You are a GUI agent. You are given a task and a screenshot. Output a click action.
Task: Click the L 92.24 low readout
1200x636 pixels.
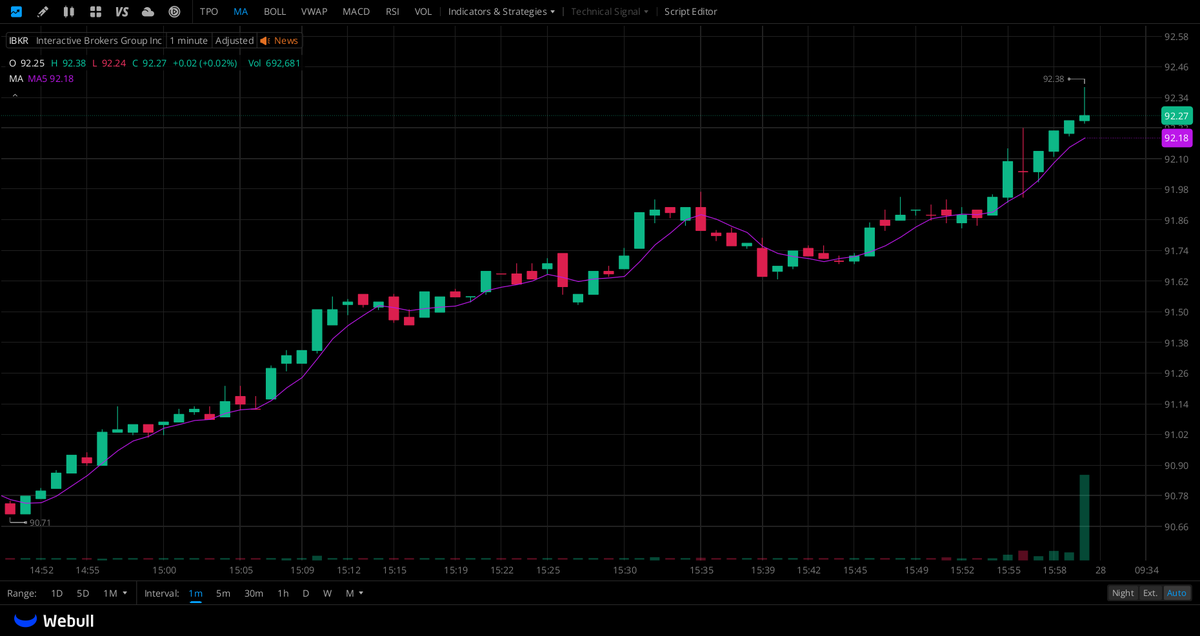pyautogui.click(x=109, y=63)
